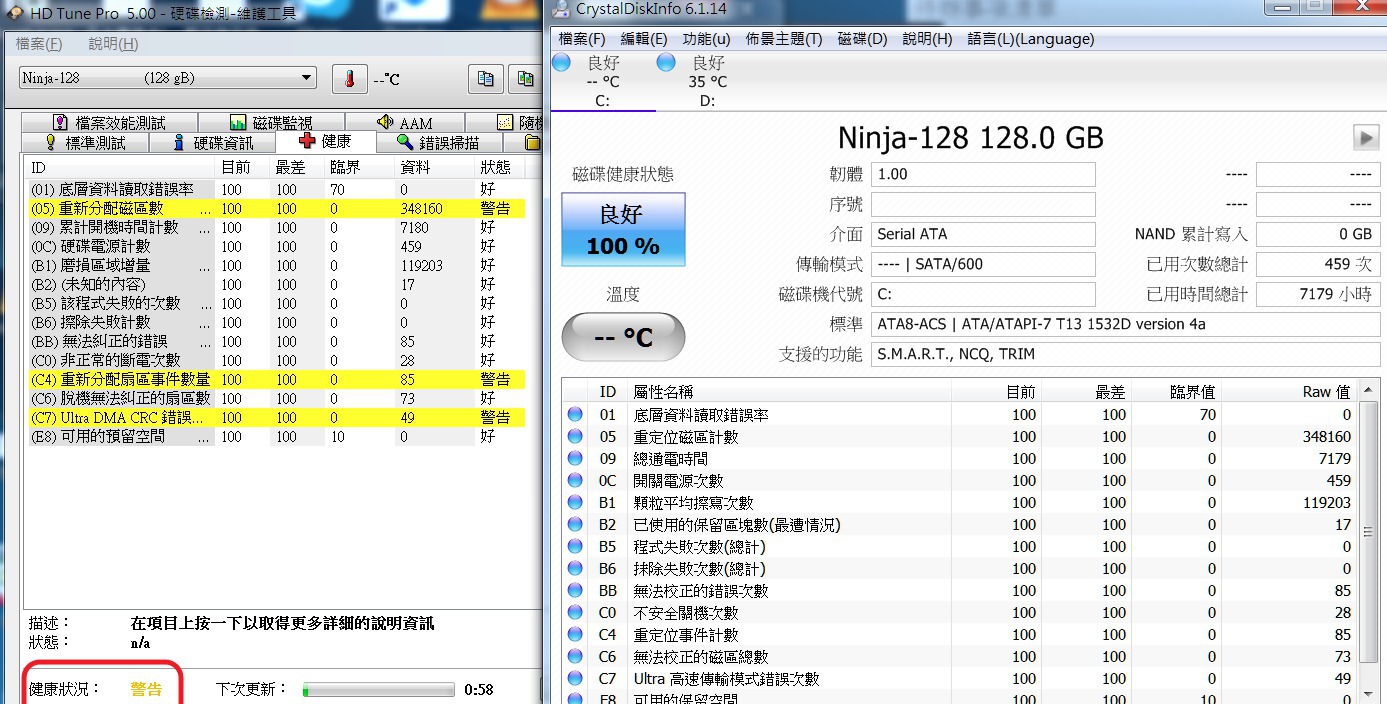The width and height of the screenshot is (1387, 704).
Task: Click the blue status orb for attribute B6
Action: (575, 568)
